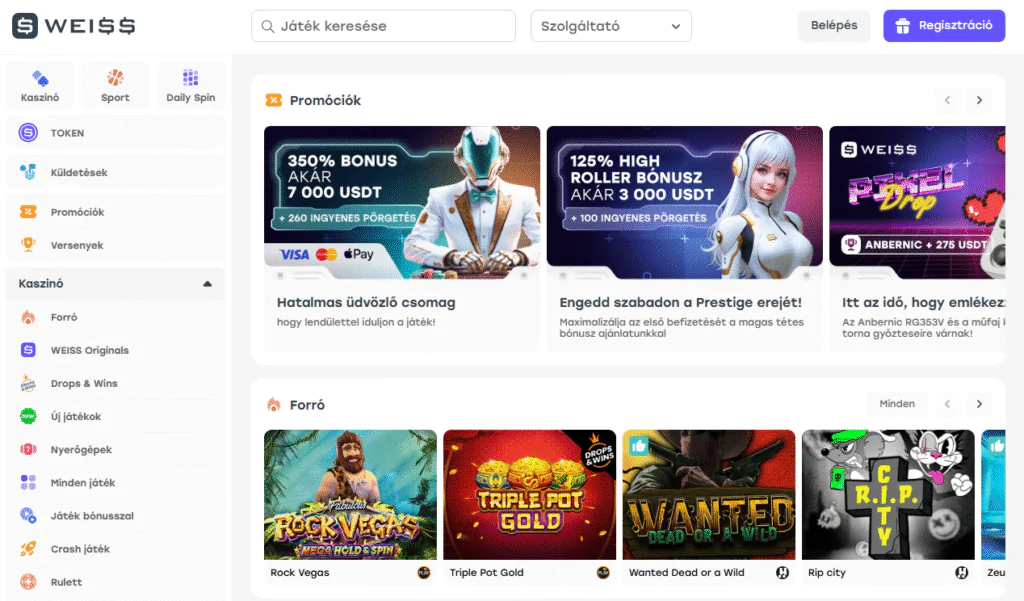Click the Minden button in Forró section

[x=897, y=404]
